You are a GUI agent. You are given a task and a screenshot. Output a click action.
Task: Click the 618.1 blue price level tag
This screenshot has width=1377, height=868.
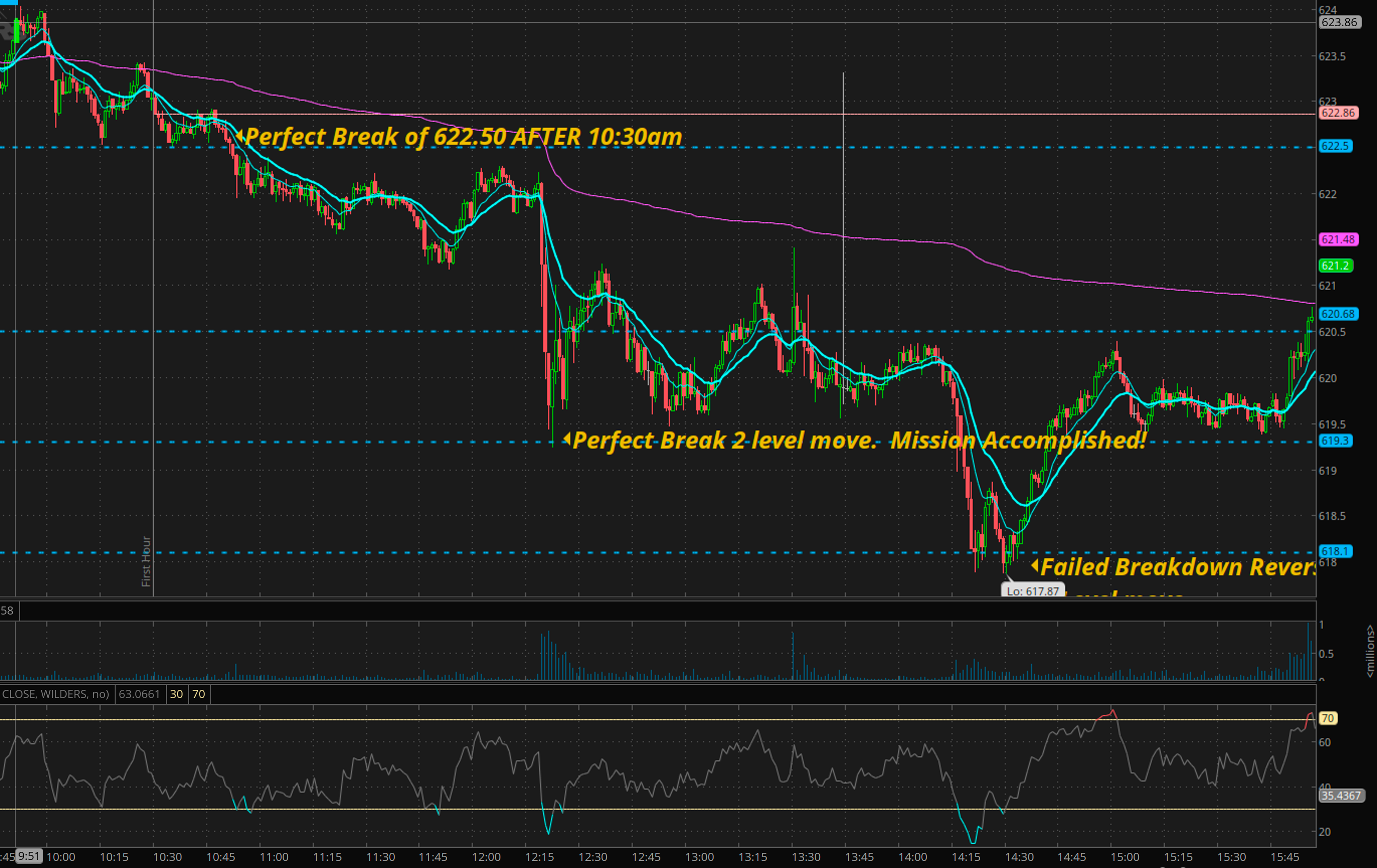pos(1335,551)
